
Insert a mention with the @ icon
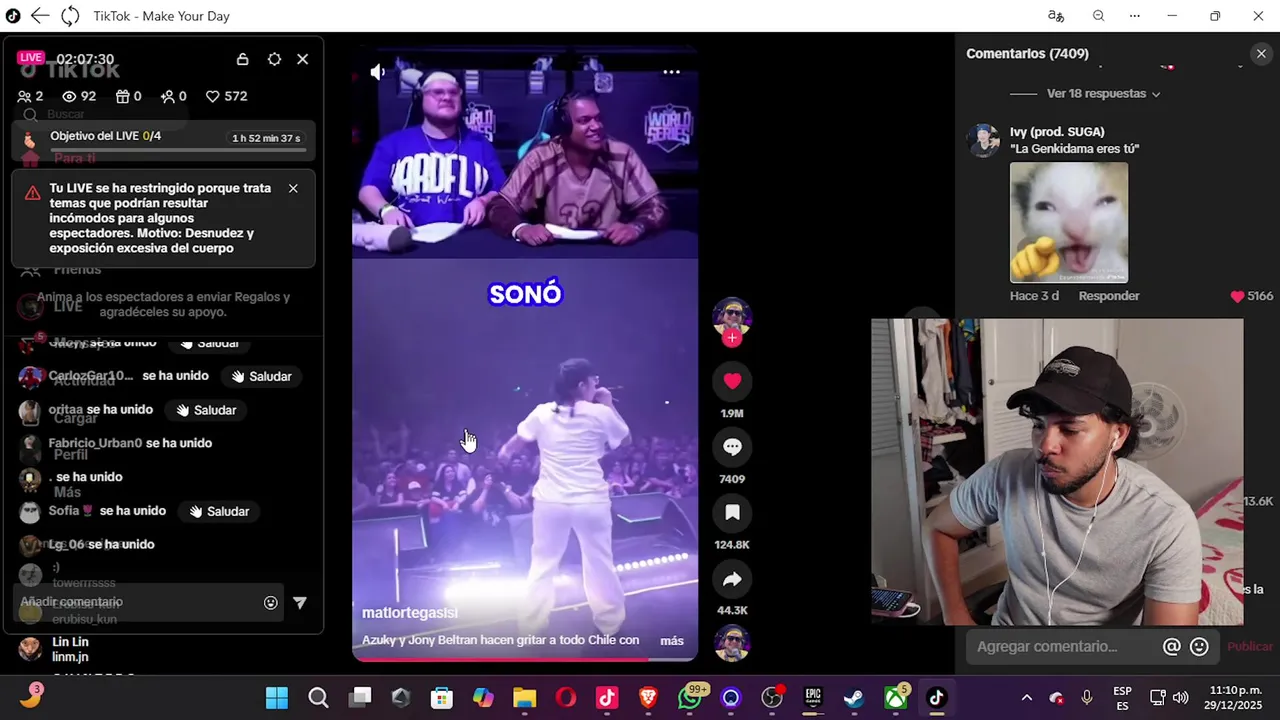tap(1172, 647)
